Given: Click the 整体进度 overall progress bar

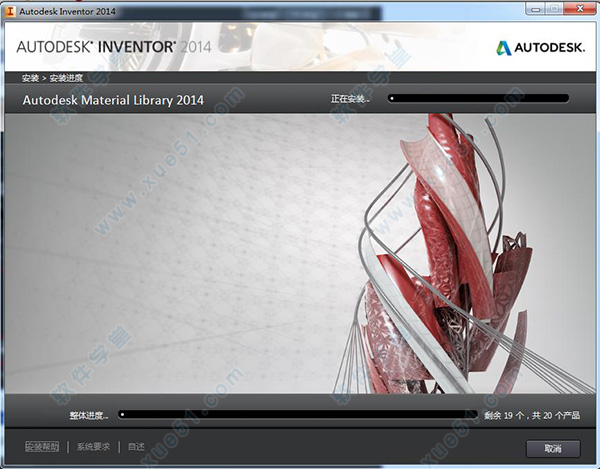Looking at the screenshot, I should (298, 415).
